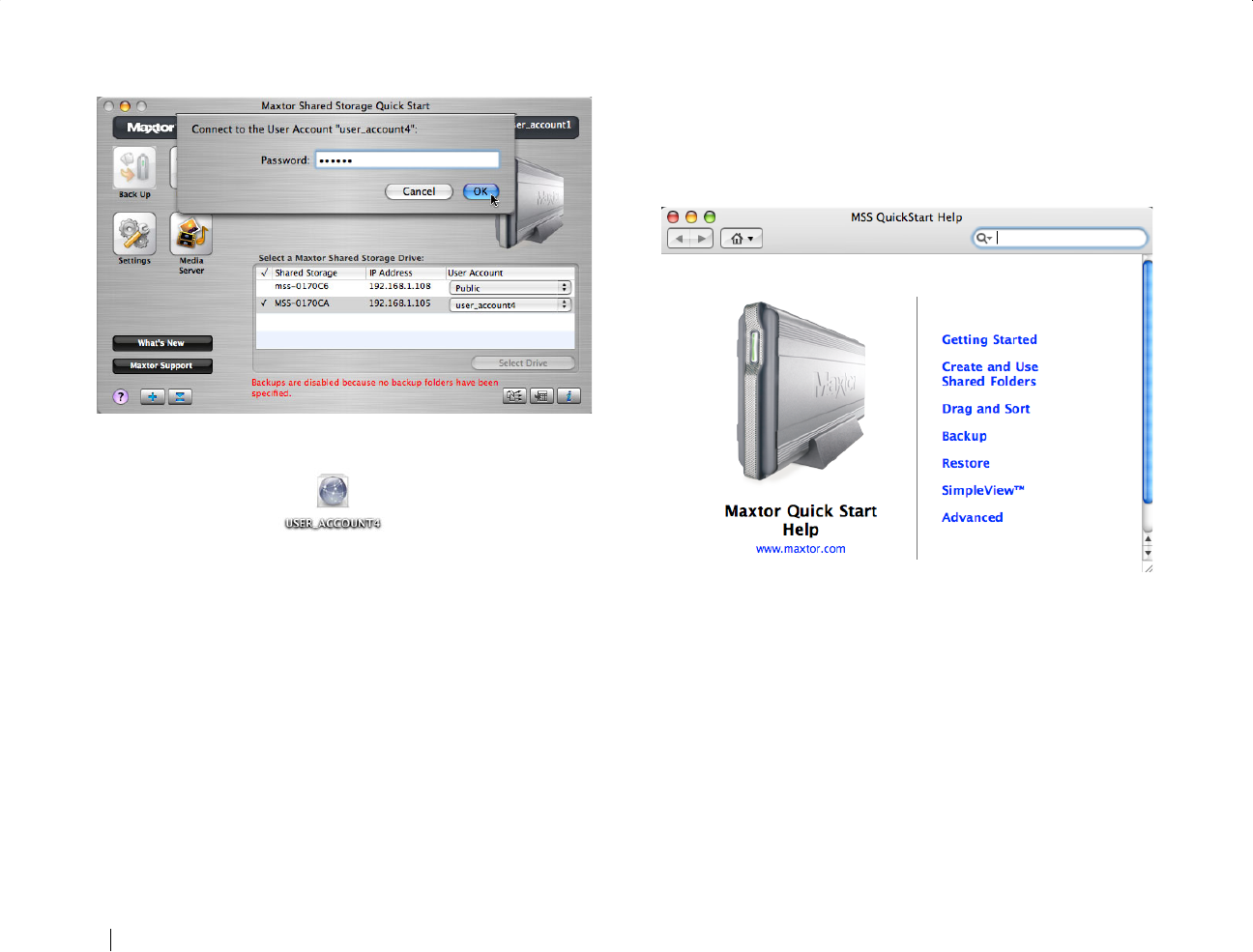Go back in MSS QuickStart Help

(x=679, y=239)
